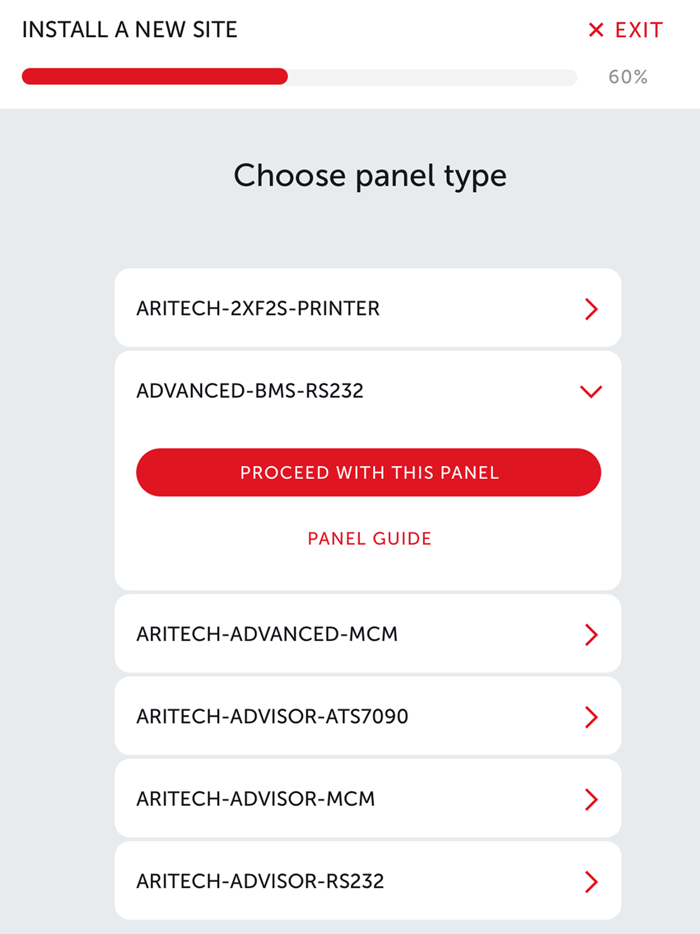Click the red X exit icon
The width and height of the screenshot is (700, 934).
(x=596, y=30)
